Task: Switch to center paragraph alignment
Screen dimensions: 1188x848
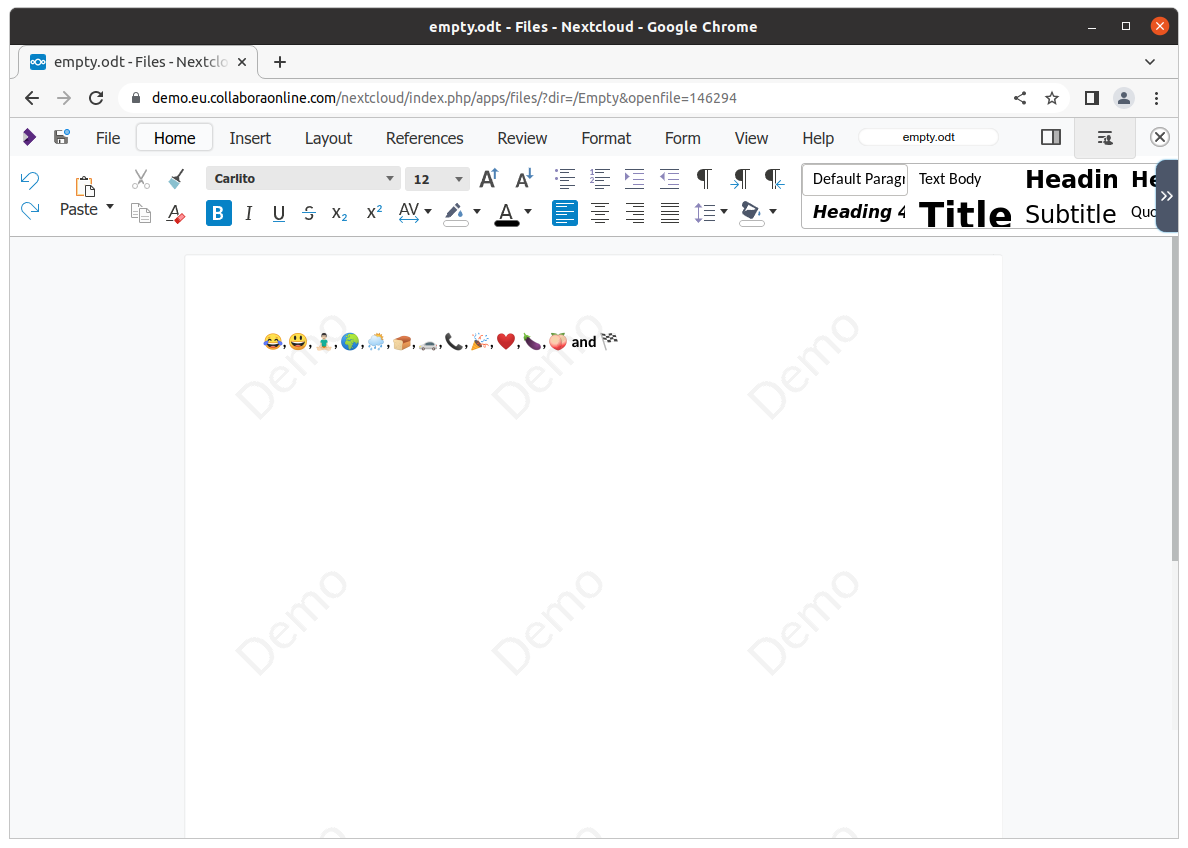Action: (x=599, y=213)
